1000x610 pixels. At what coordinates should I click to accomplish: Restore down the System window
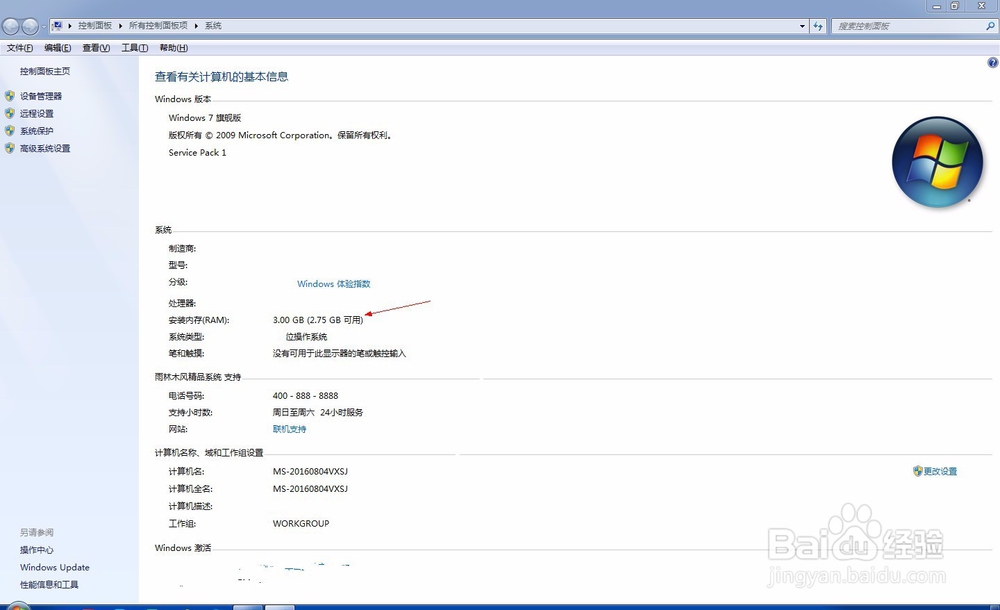tap(955, 6)
